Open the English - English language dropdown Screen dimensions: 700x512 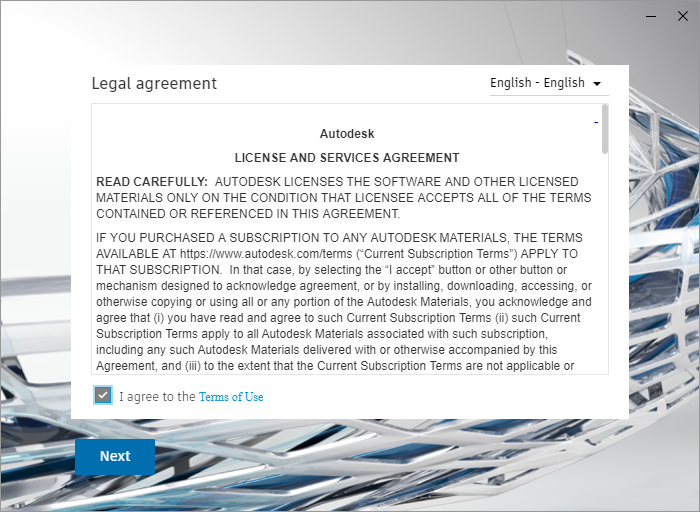coord(549,83)
